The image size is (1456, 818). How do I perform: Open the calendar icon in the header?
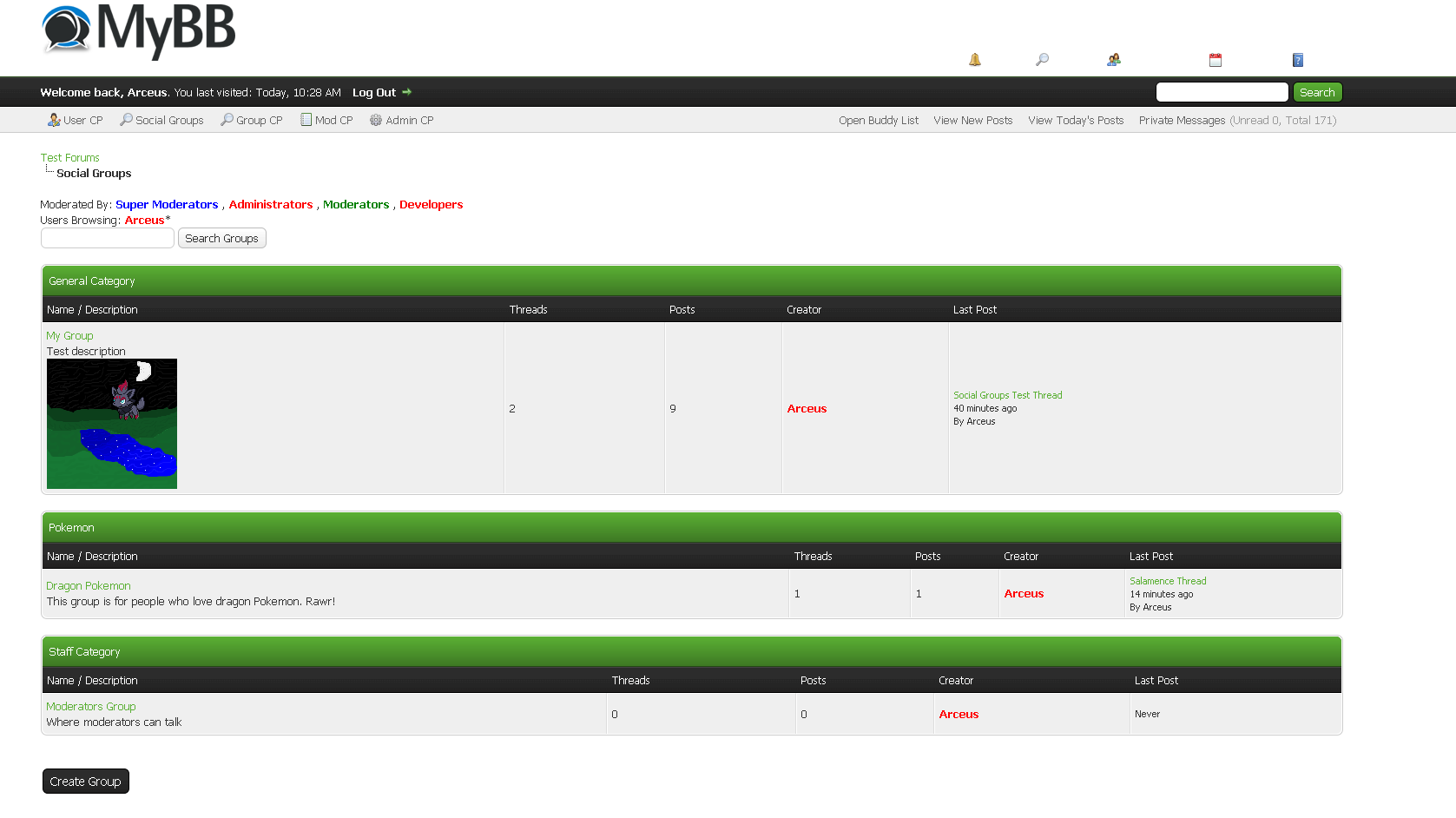[1216, 60]
